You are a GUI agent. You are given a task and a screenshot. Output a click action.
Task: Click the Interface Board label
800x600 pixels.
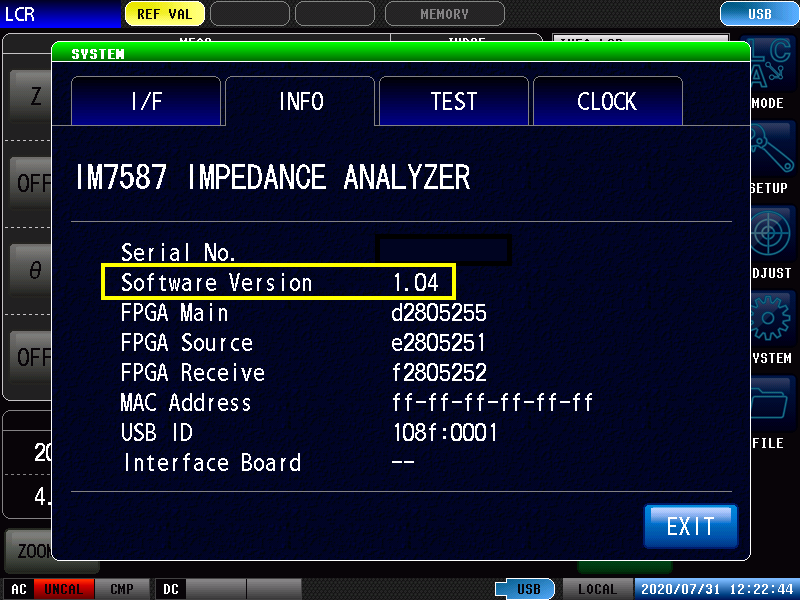[212, 463]
